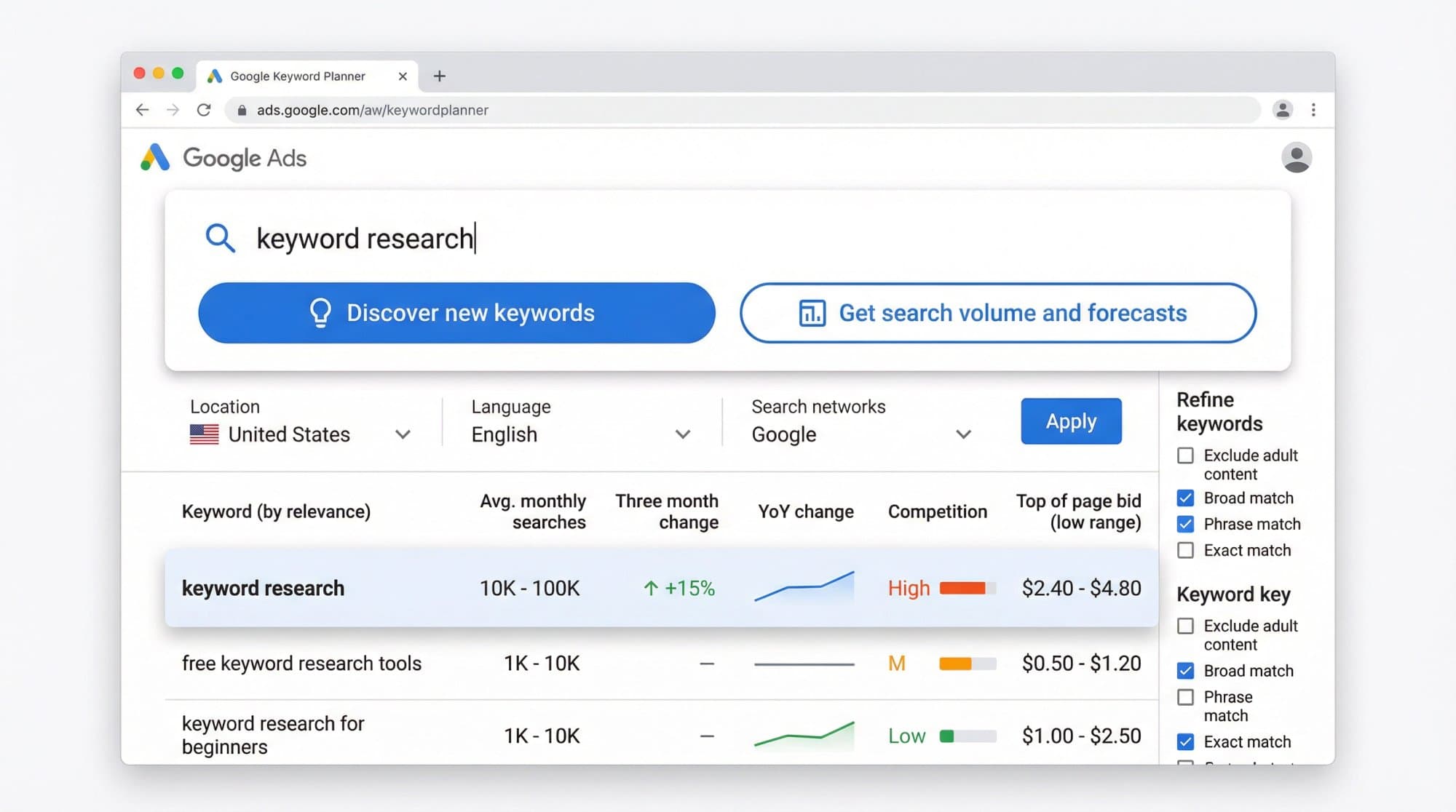The height and width of the screenshot is (812, 1456).
Task: Click the browser profile icon in toolbar
Action: pyautogui.click(x=1283, y=110)
